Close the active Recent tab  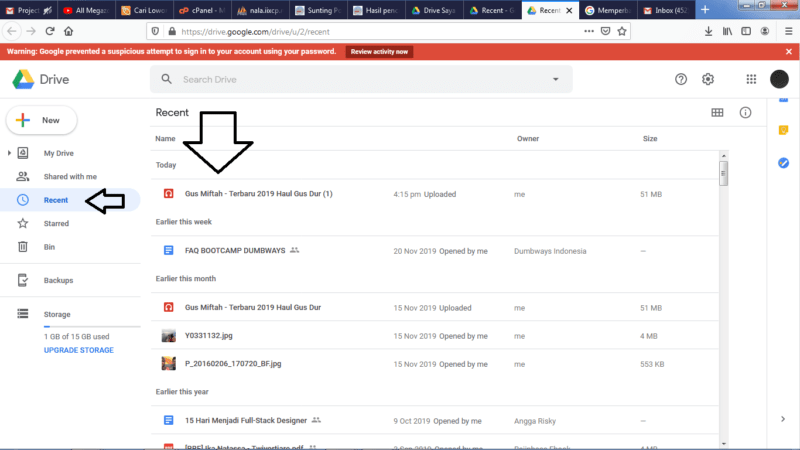(x=569, y=10)
